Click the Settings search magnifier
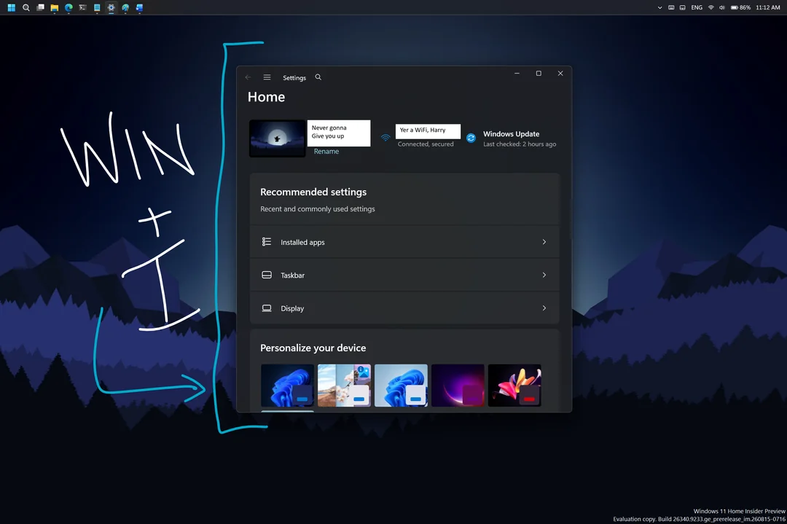This screenshot has width=787, height=524. tap(318, 77)
